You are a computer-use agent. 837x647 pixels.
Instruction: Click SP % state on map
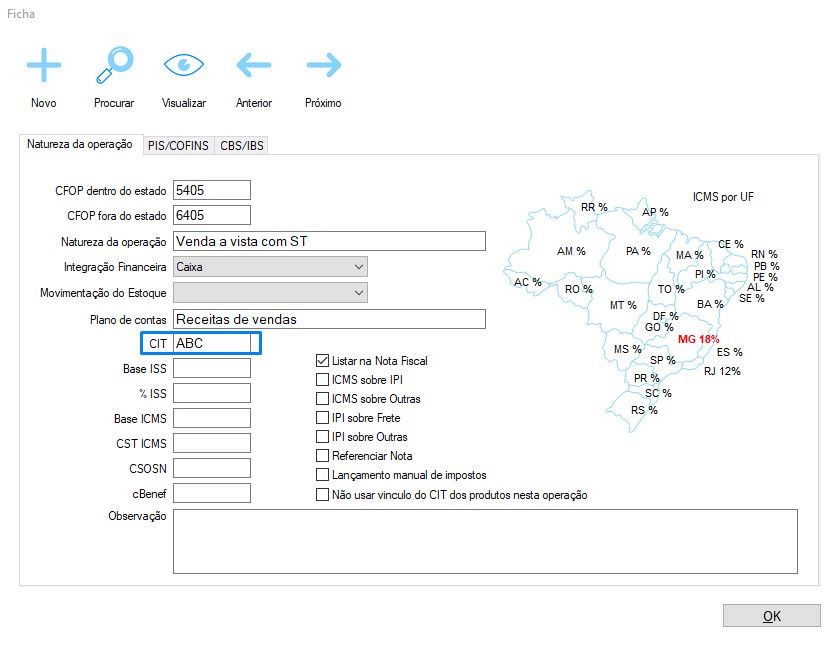(662, 360)
